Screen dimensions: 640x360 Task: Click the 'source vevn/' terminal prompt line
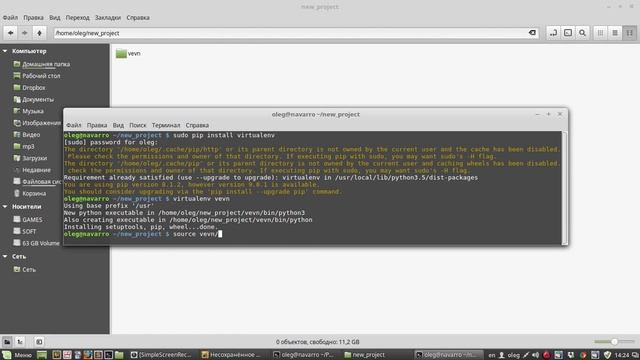[143, 234]
